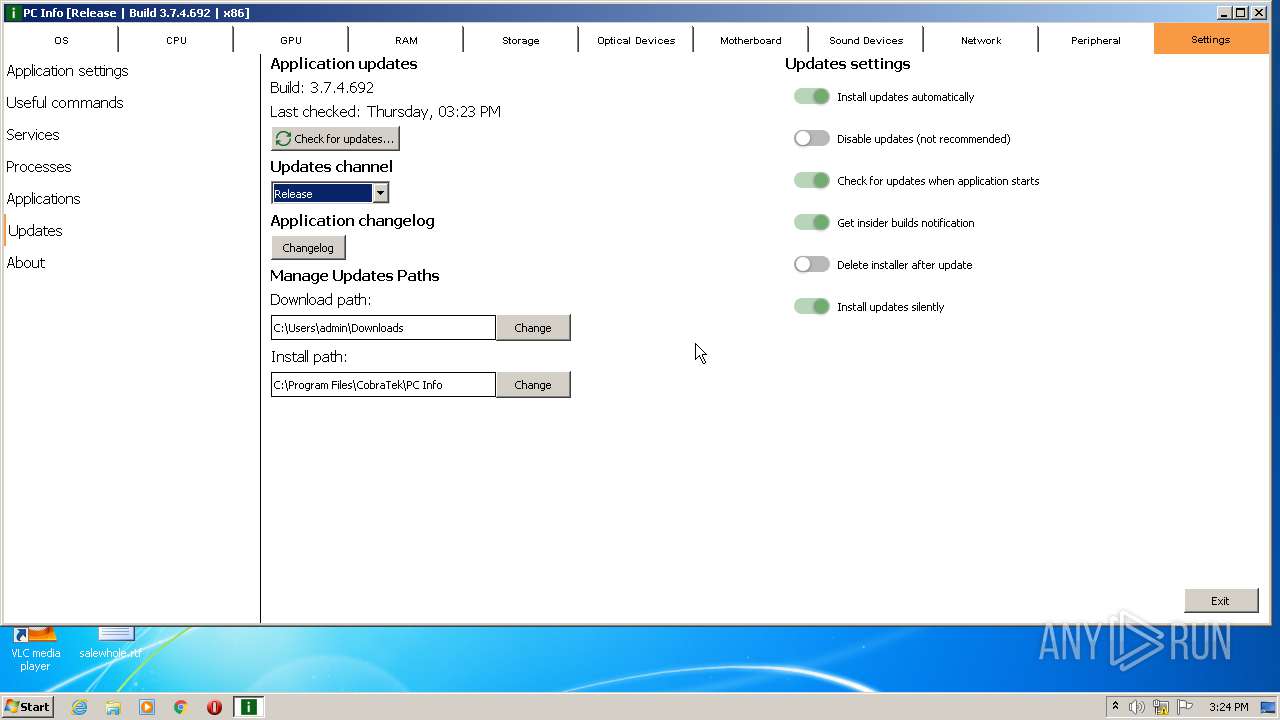The height and width of the screenshot is (720, 1280).
Task: Toggle Install updates automatically switch
Action: tap(811, 97)
